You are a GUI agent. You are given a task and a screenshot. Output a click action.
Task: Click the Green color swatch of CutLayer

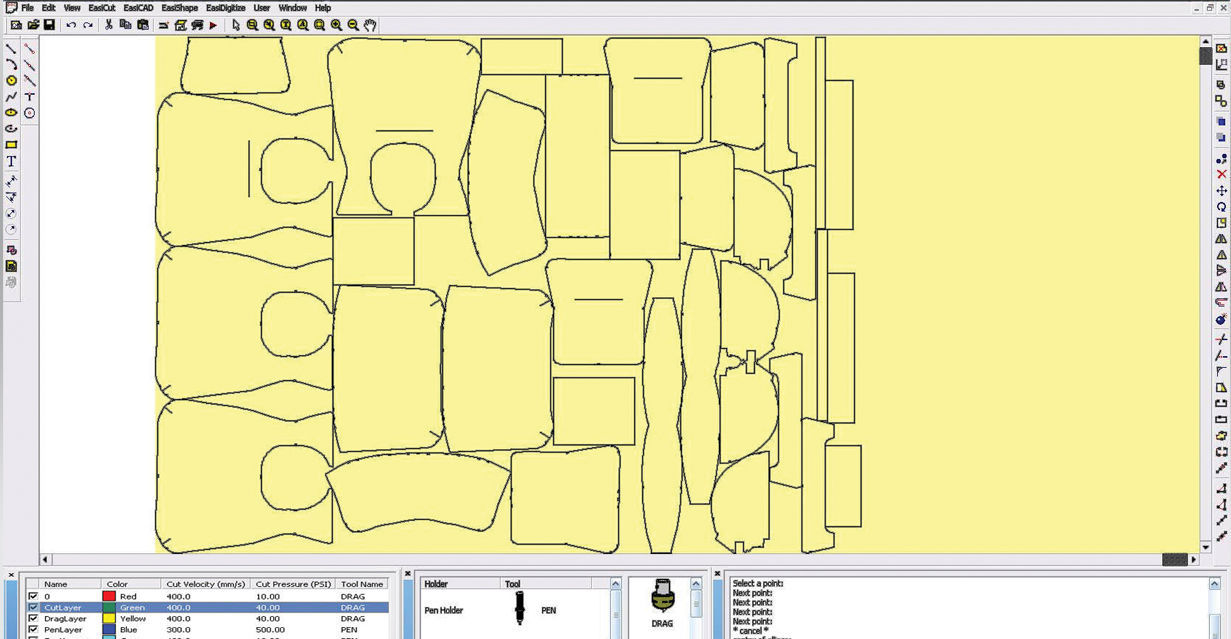[107, 607]
